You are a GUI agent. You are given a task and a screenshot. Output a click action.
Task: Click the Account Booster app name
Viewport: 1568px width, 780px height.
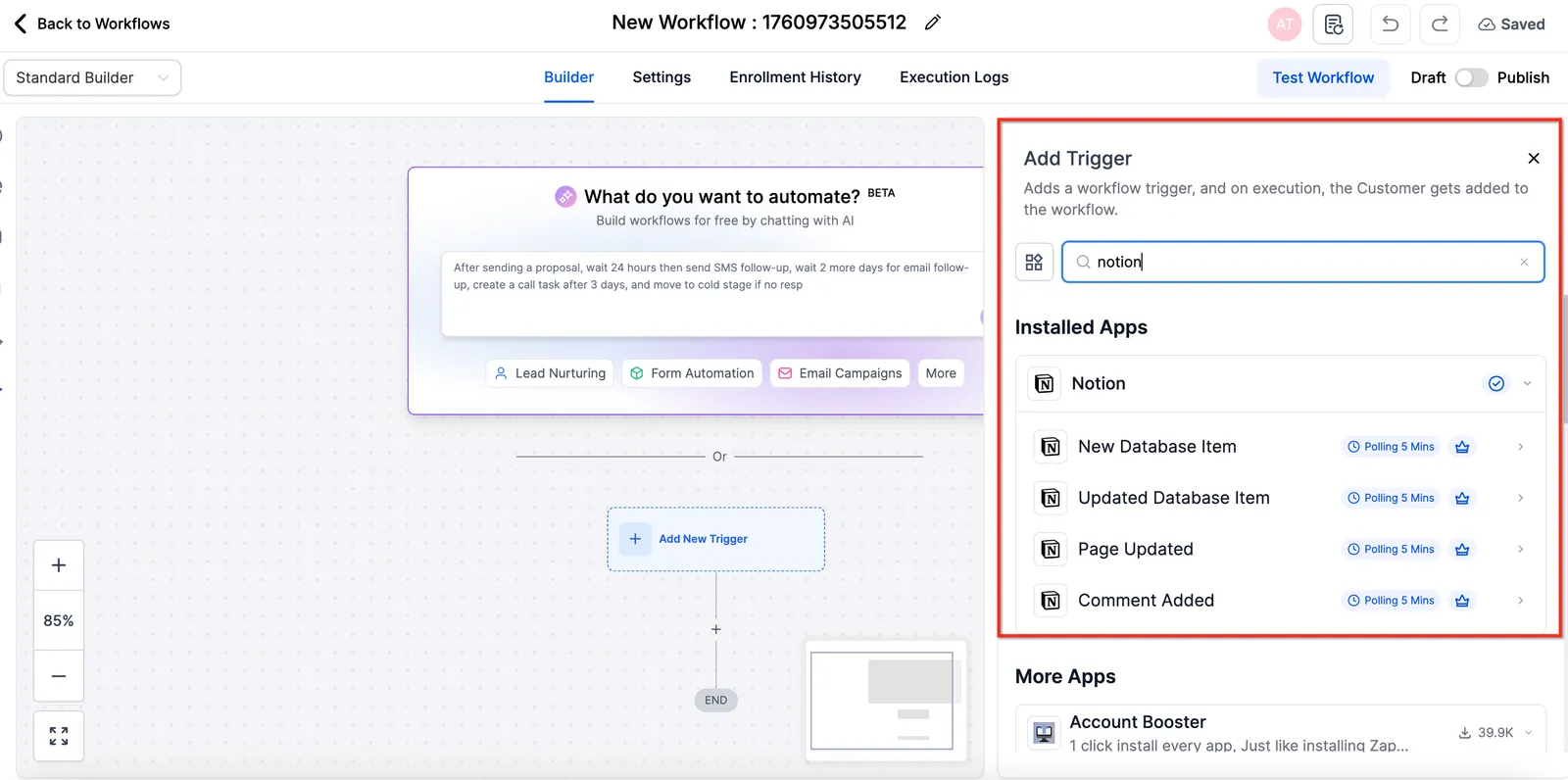pos(1138,722)
